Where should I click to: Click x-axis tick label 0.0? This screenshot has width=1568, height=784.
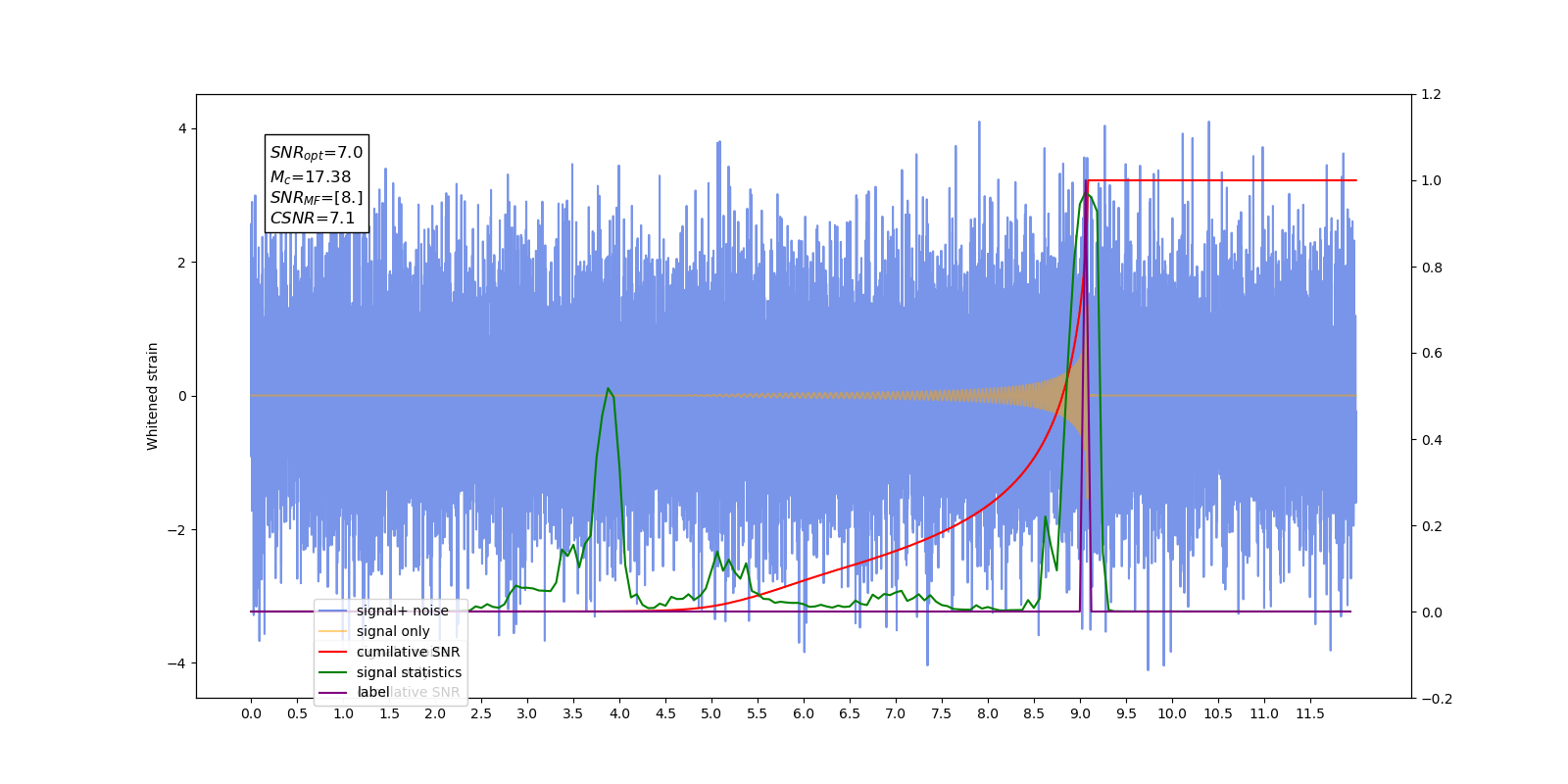251,713
